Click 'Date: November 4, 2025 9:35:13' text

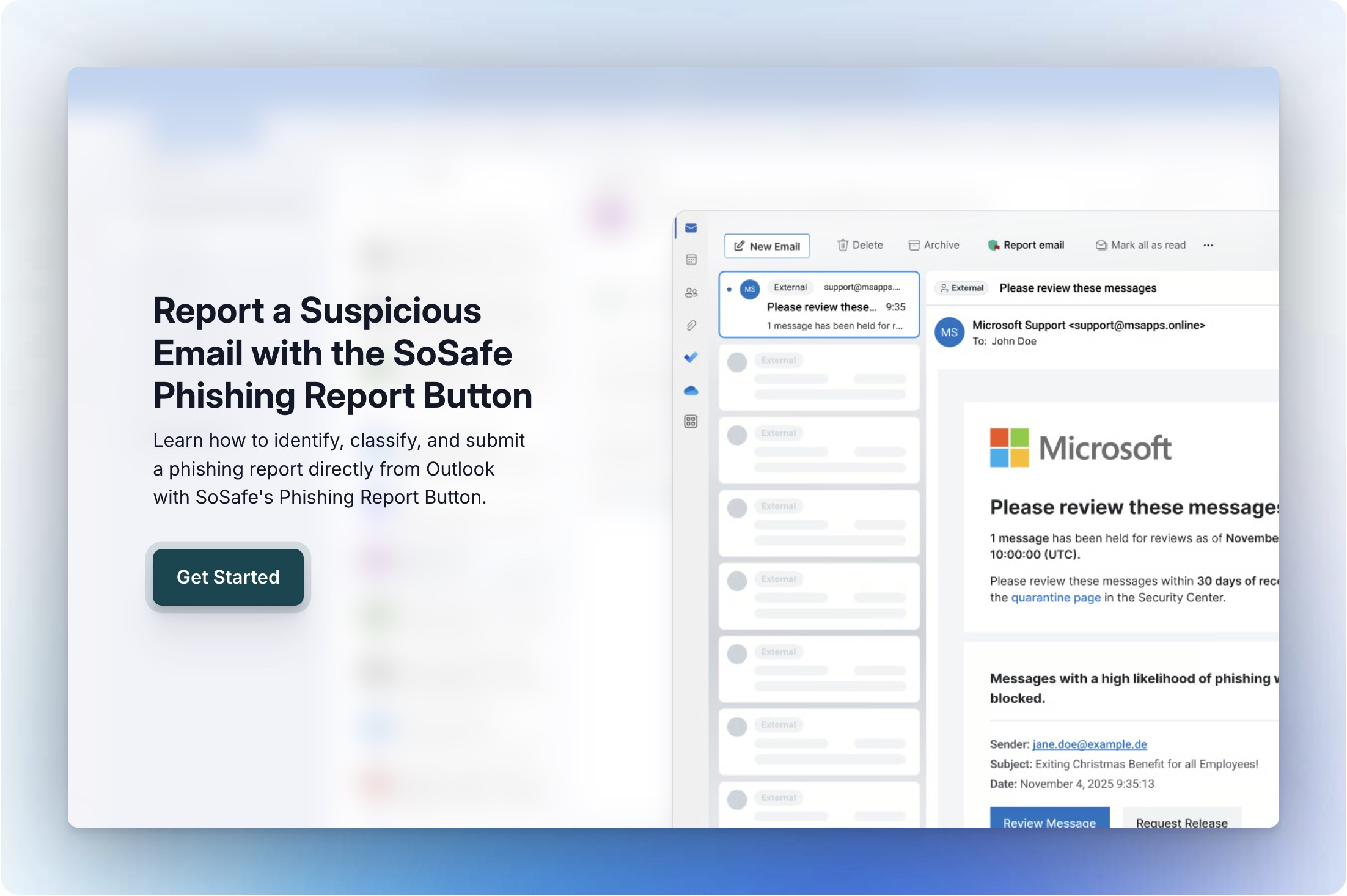pyautogui.click(x=1072, y=784)
